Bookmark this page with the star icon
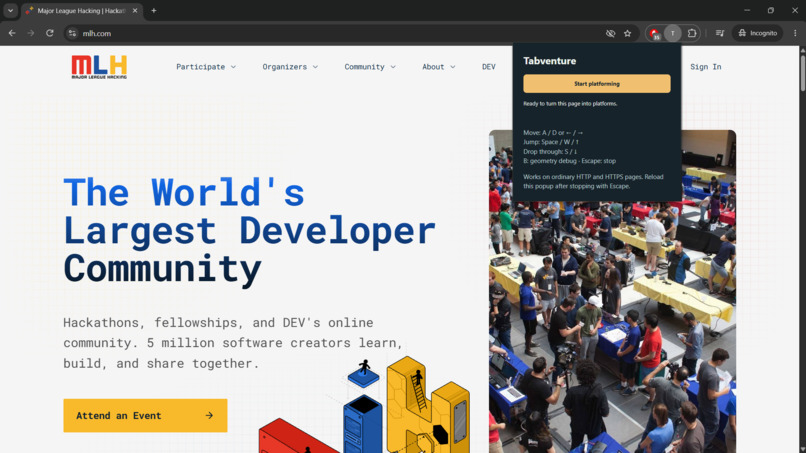Screen dimensions: 806x453 [x=628, y=33]
